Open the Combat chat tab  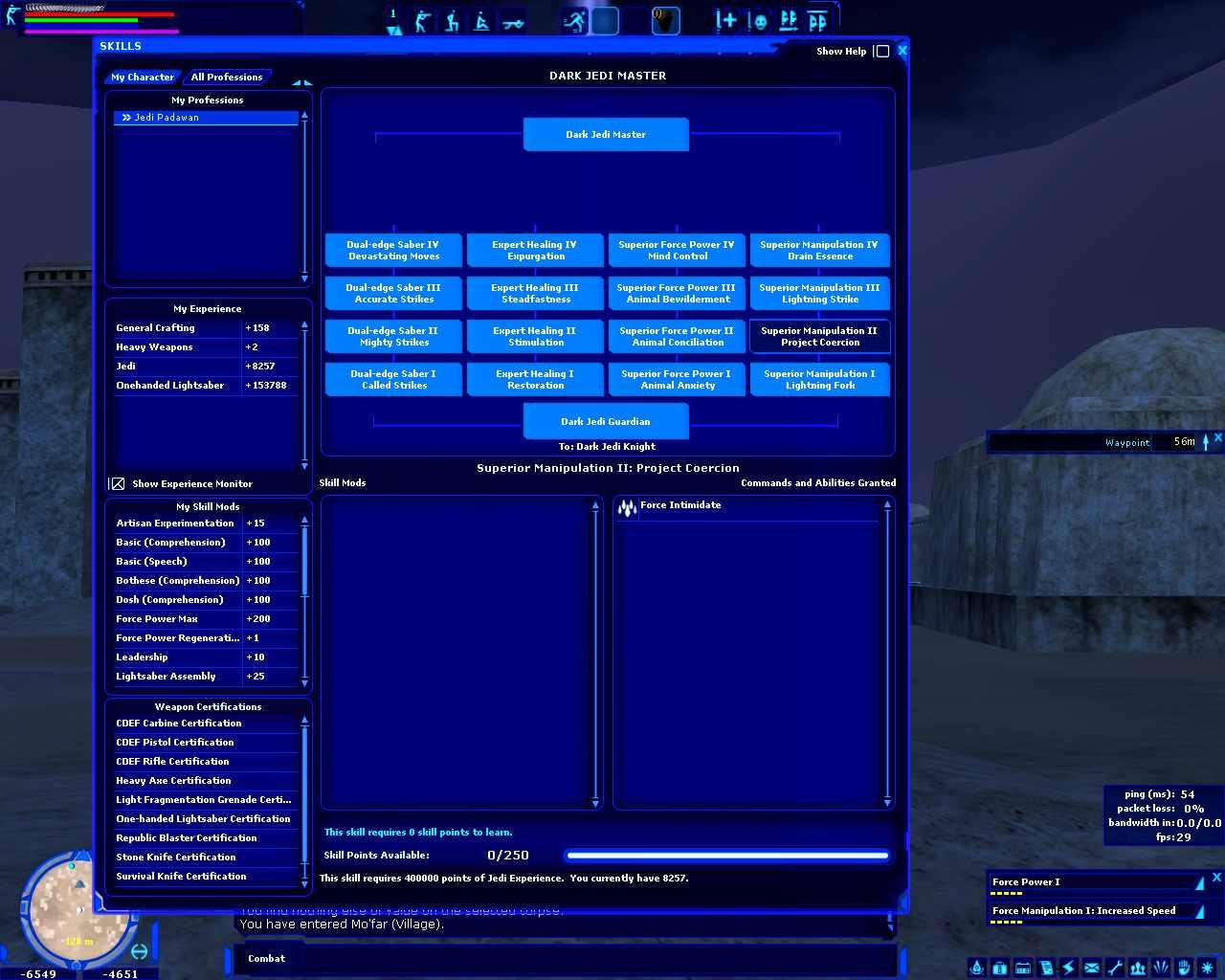(x=266, y=959)
